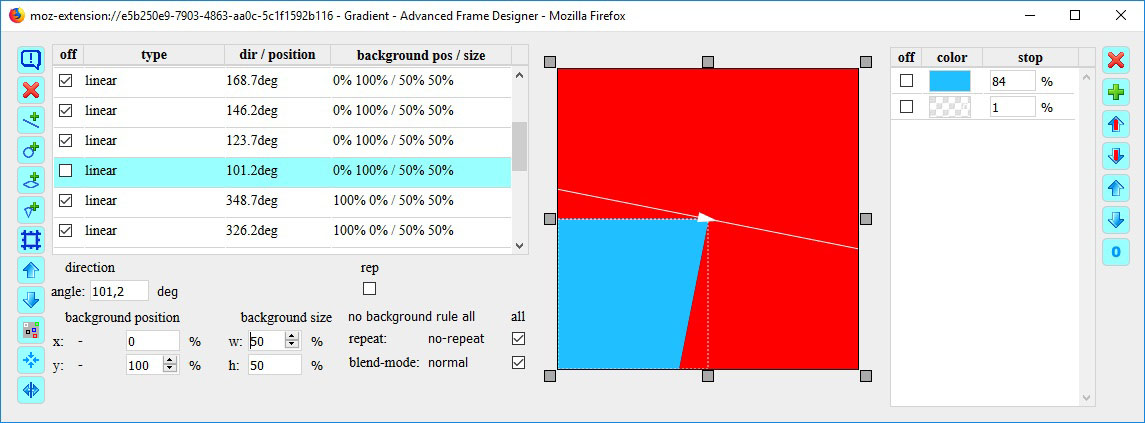
Task: Add a radial gradient with circle-plus icon
Action: 31,151
